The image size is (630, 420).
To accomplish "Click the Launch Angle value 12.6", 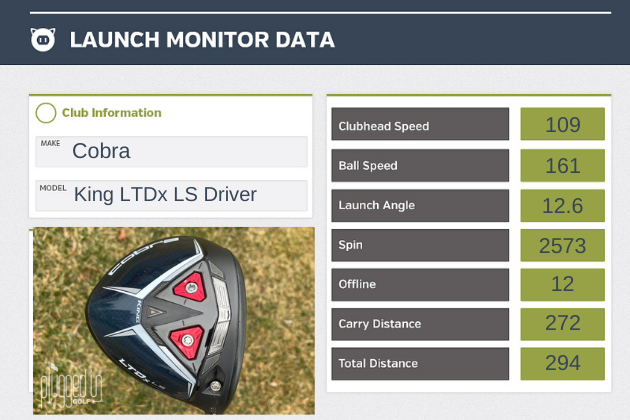I will point(562,205).
